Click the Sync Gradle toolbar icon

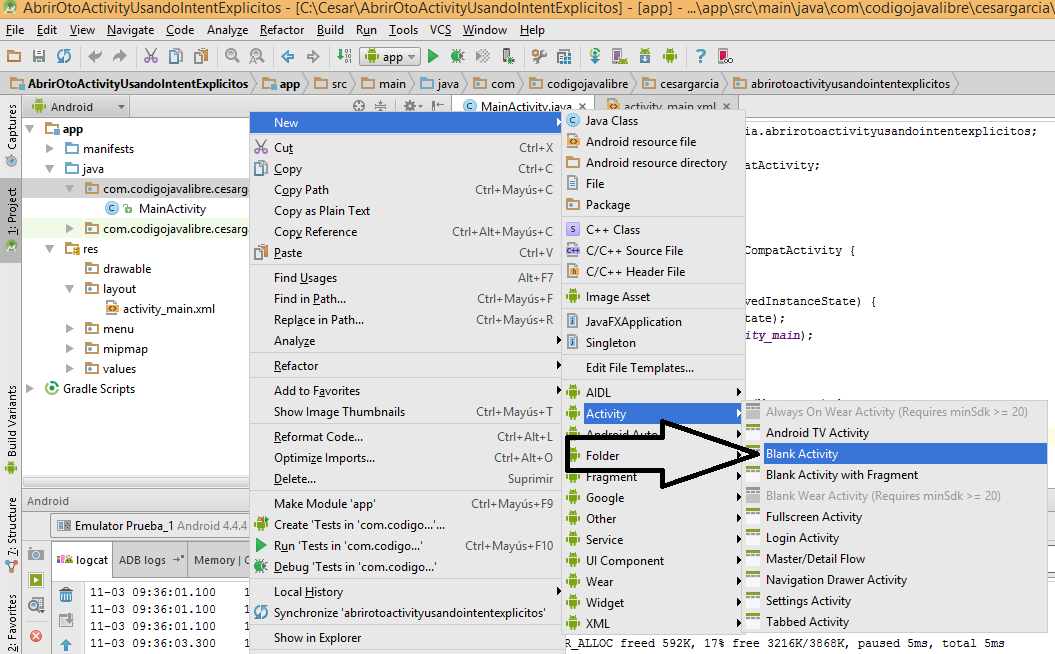point(595,57)
